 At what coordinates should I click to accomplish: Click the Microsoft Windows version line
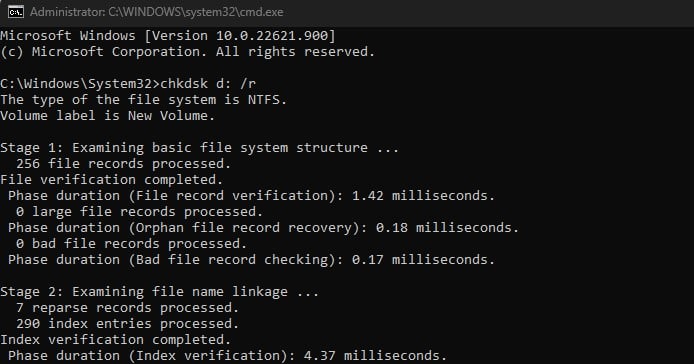[x=168, y=35]
